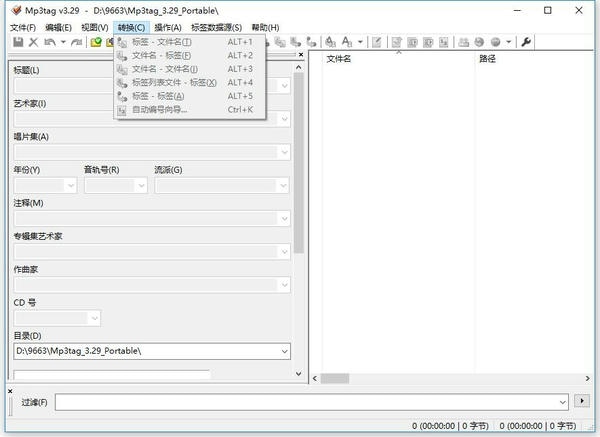Open the Extended tags pencil icon
The image size is (600, 437).
[377, 42]
